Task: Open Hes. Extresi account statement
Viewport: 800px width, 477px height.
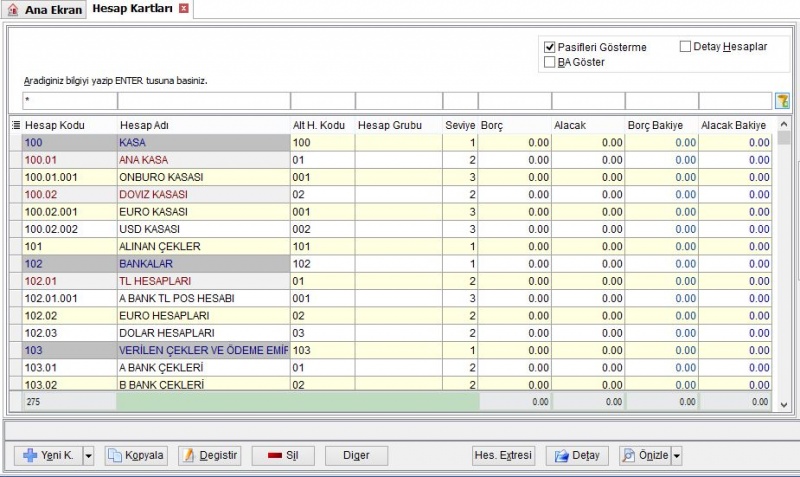Action: (504, 455)
